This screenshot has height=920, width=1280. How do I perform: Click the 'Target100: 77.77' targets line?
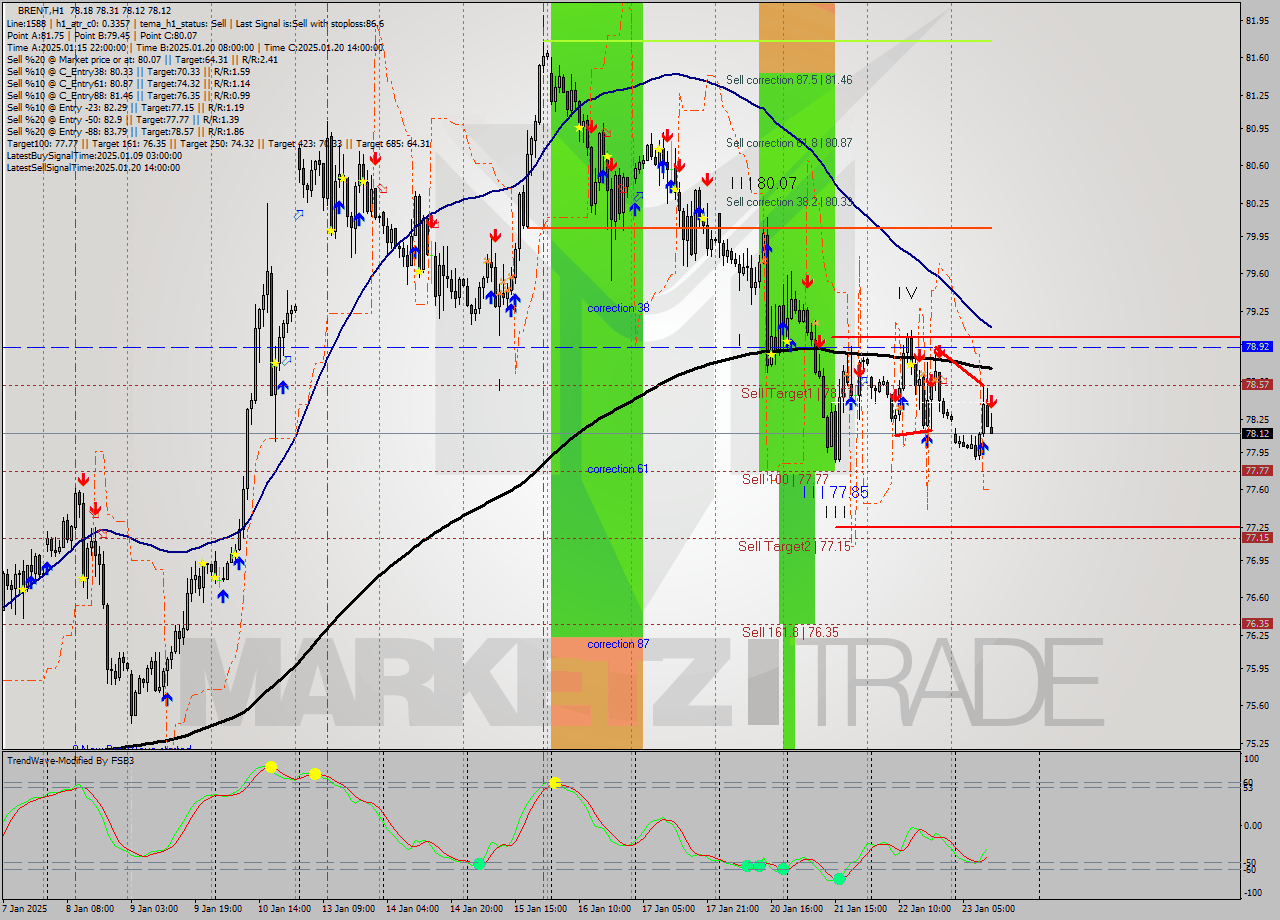218,143
